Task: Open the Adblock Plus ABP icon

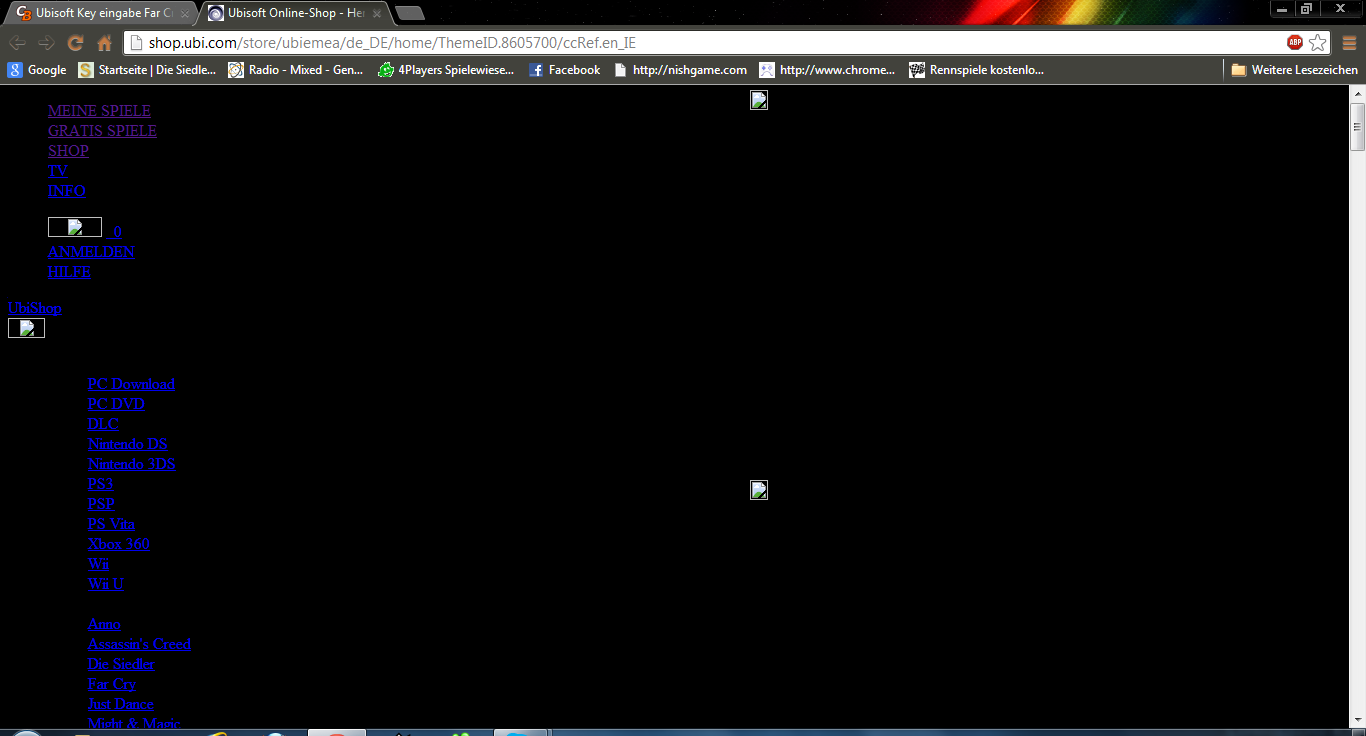Action: [x=1295, y=42]
